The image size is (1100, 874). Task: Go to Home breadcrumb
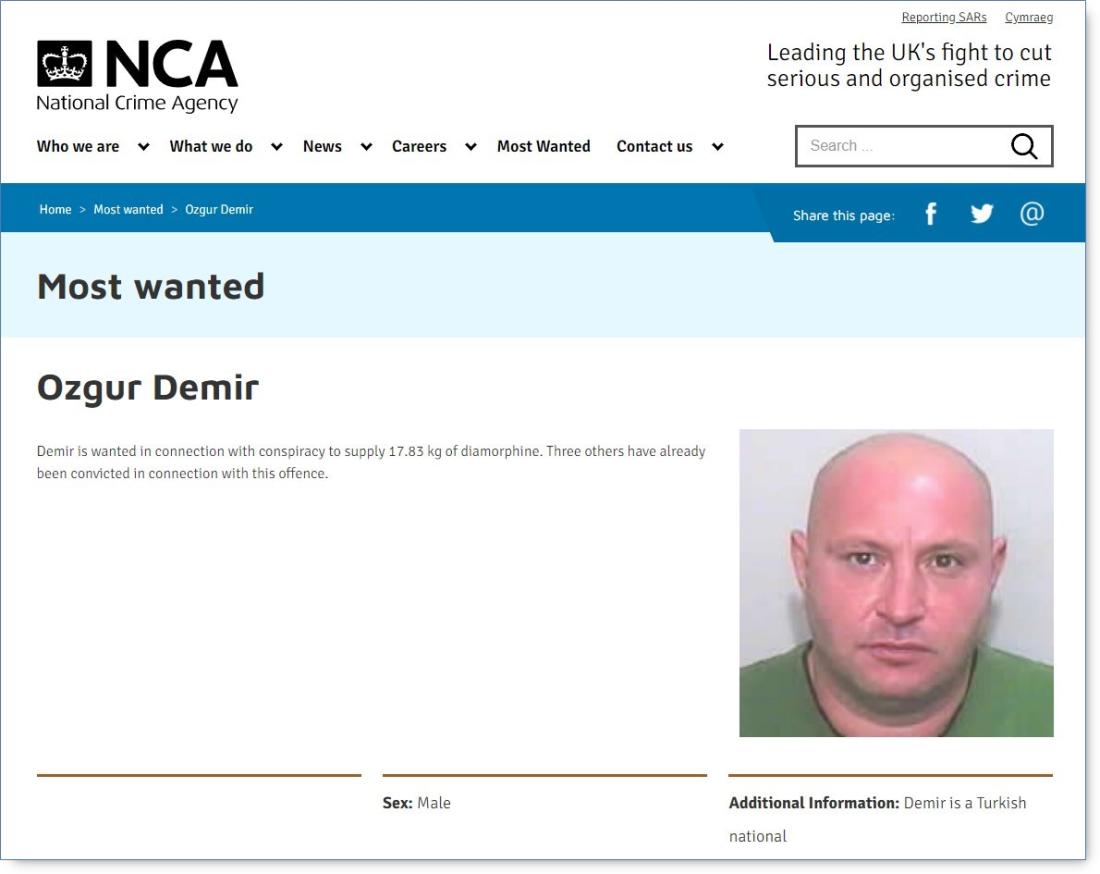55,209
